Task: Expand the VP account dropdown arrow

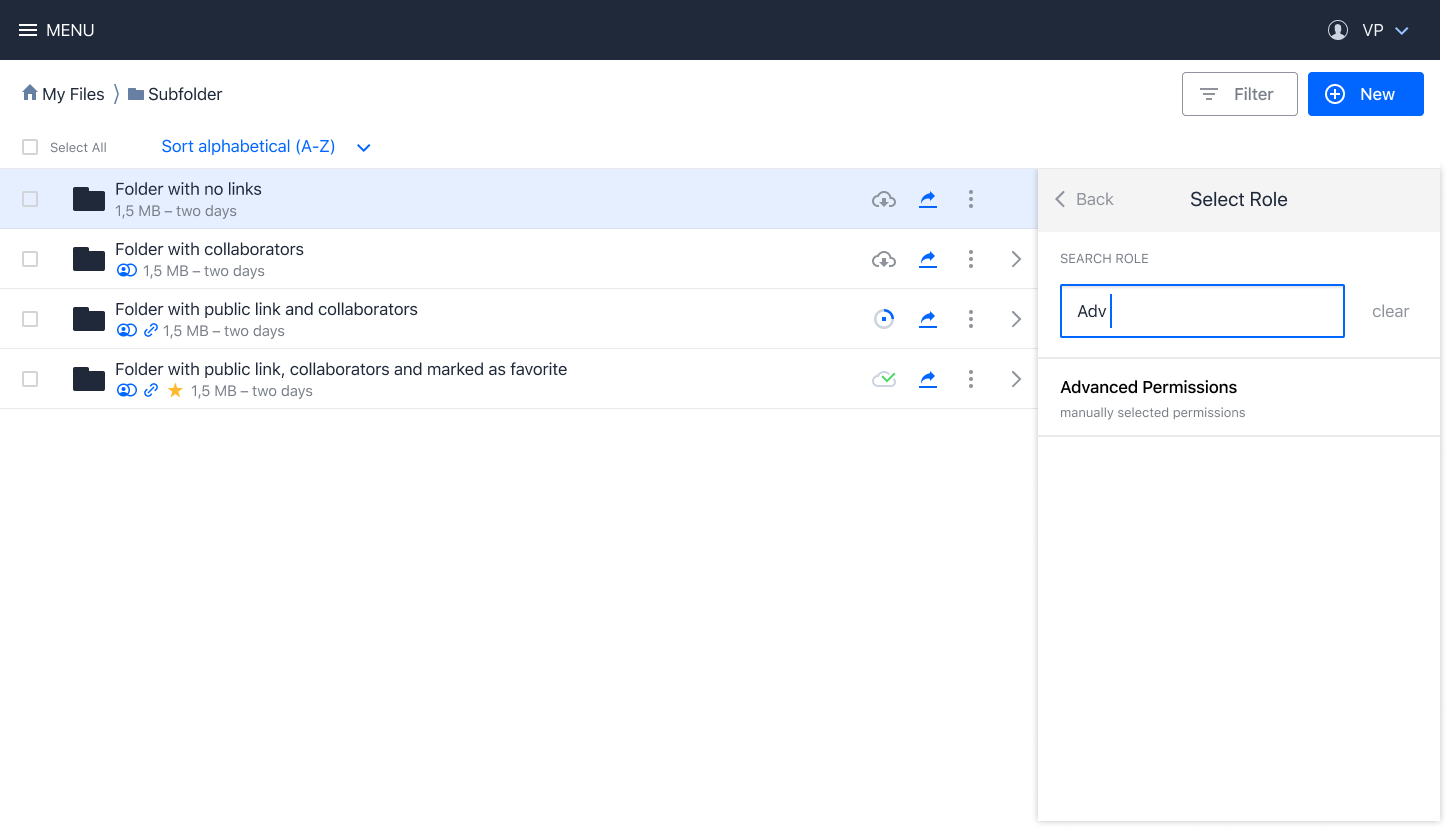Action: (x=1402, y=31)
